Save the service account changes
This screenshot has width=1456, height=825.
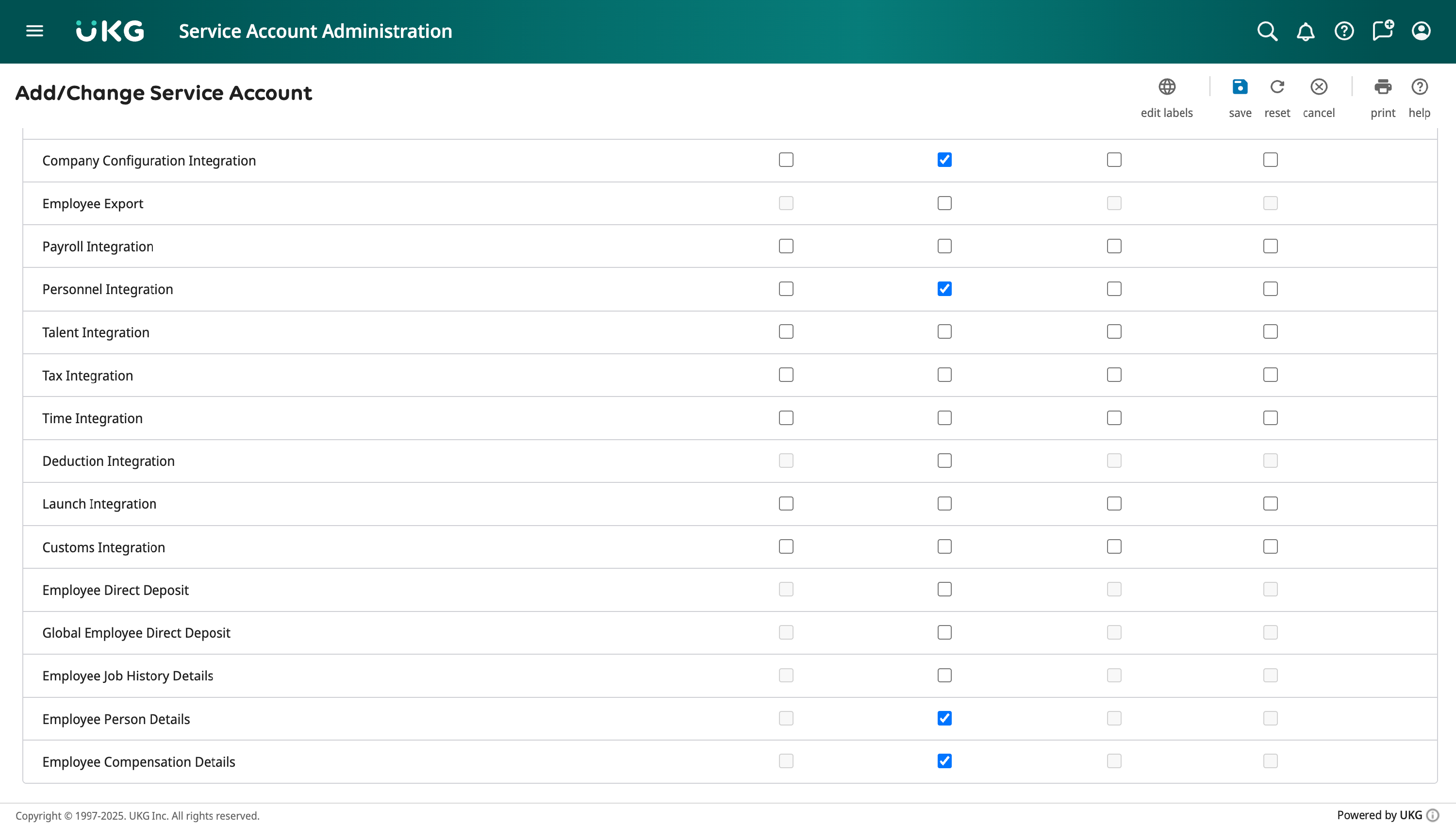pyautogui.click(x=1240, y=87)
